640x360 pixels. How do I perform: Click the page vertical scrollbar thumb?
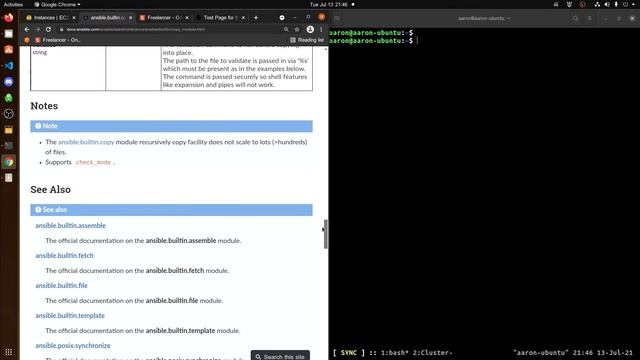[325, 234]
